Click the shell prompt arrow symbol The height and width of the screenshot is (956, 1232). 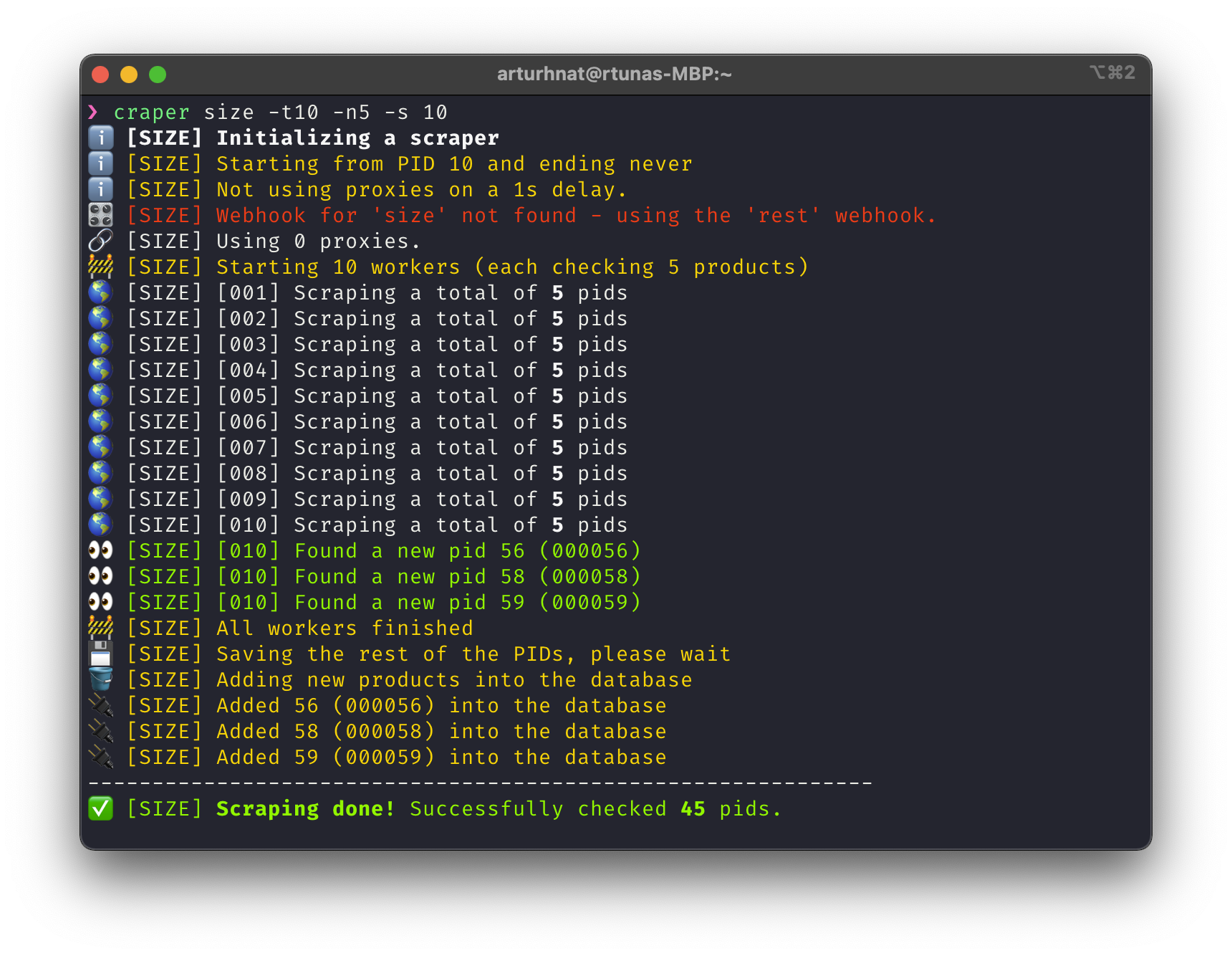[x=93, y=111]
